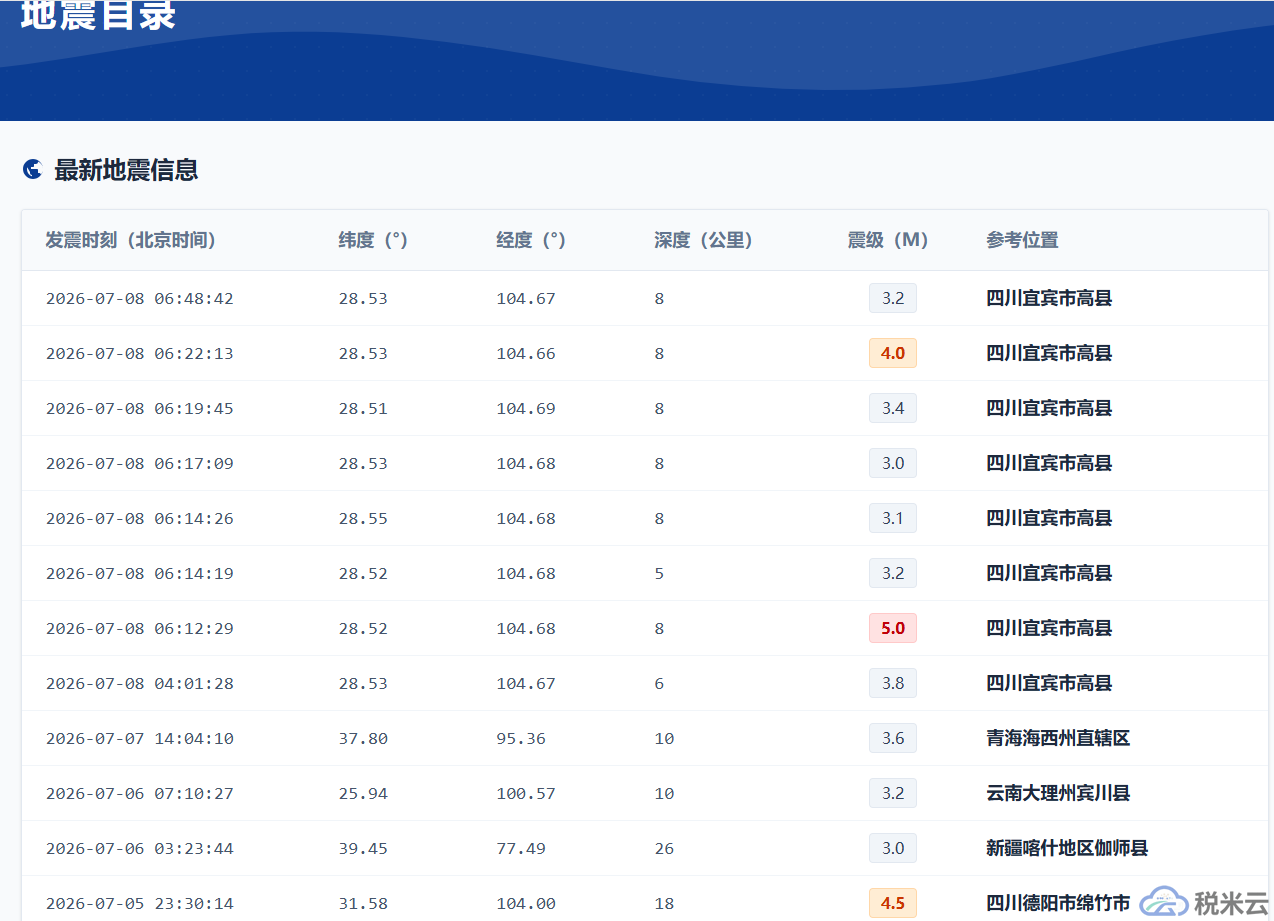Select the time 2026-07-08 06:12:29
Image resolution: width=1274 pixels, height=921 pixels.
pyautogui.click(x=140, y=629)
